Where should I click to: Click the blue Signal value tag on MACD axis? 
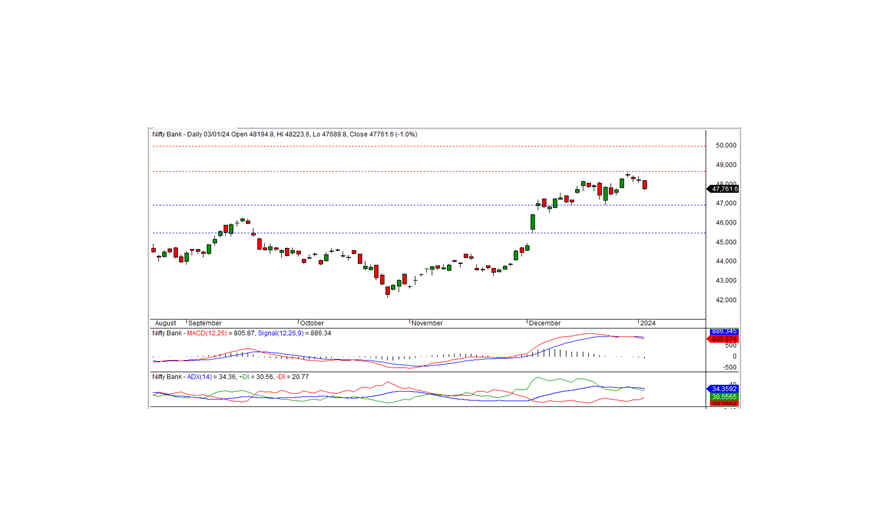[x=724, y=332]
